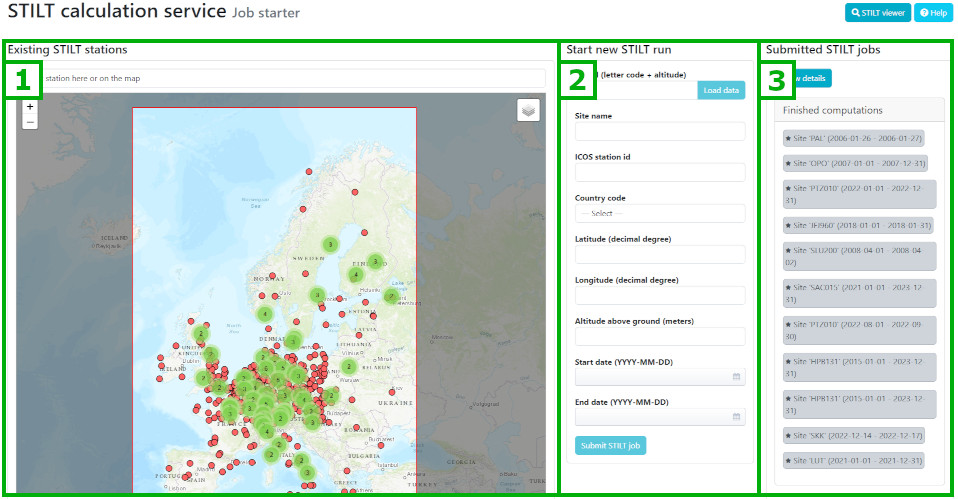The image size is (958, 499).
Task: Open the Start date calendar icon
Action: (736, 377)
